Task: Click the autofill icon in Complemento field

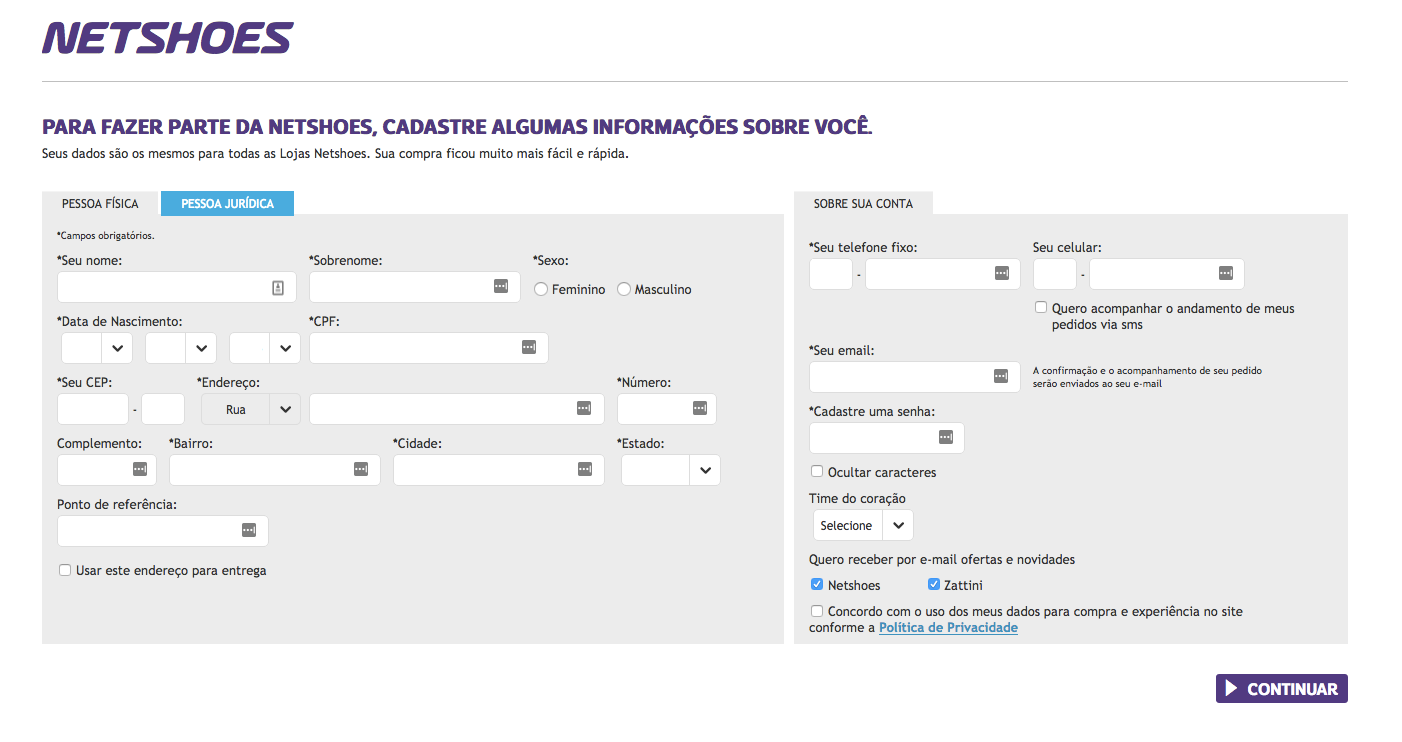Action: [140, 469]
